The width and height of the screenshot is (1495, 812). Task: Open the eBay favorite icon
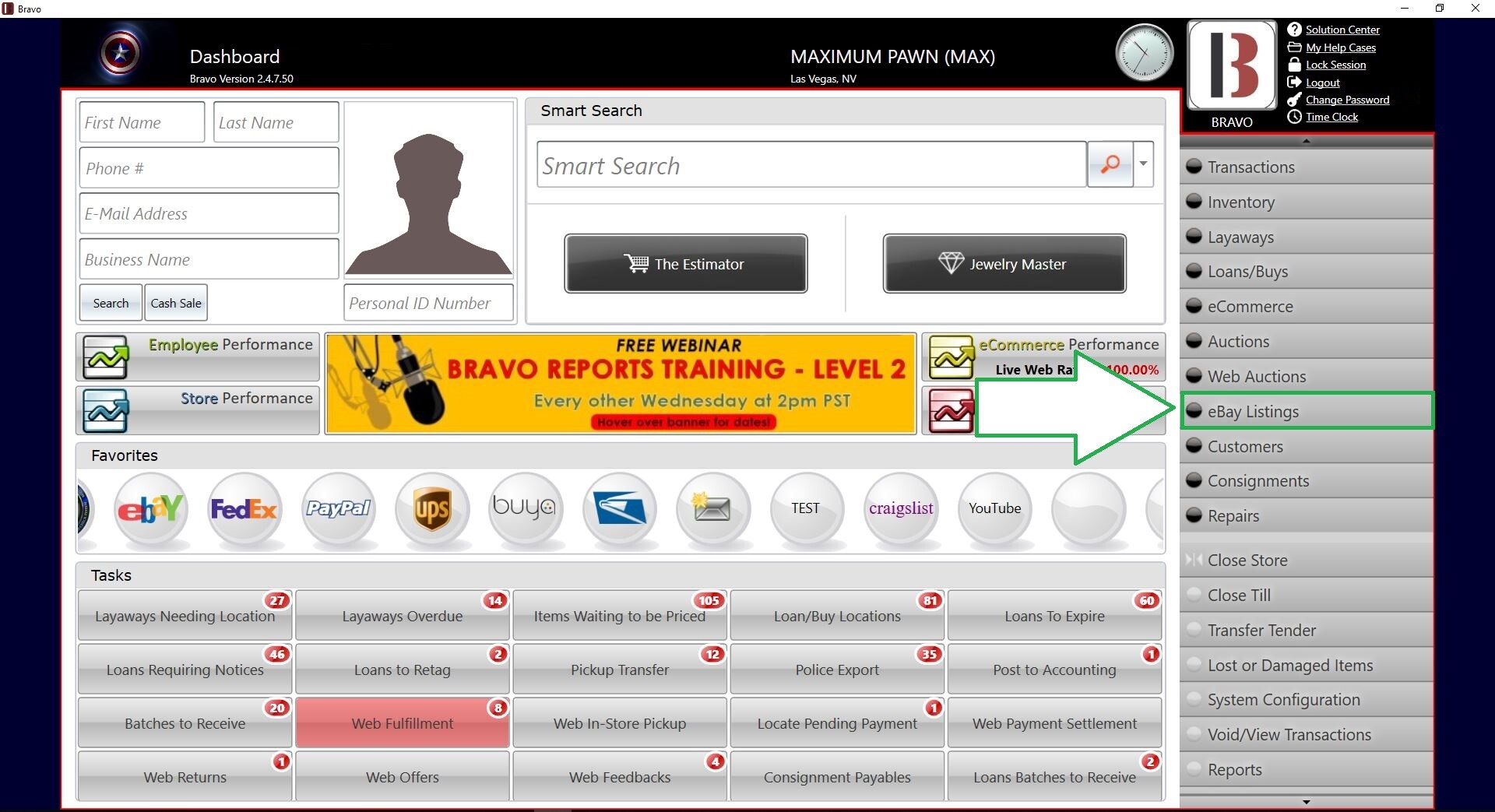pos(150,509)
